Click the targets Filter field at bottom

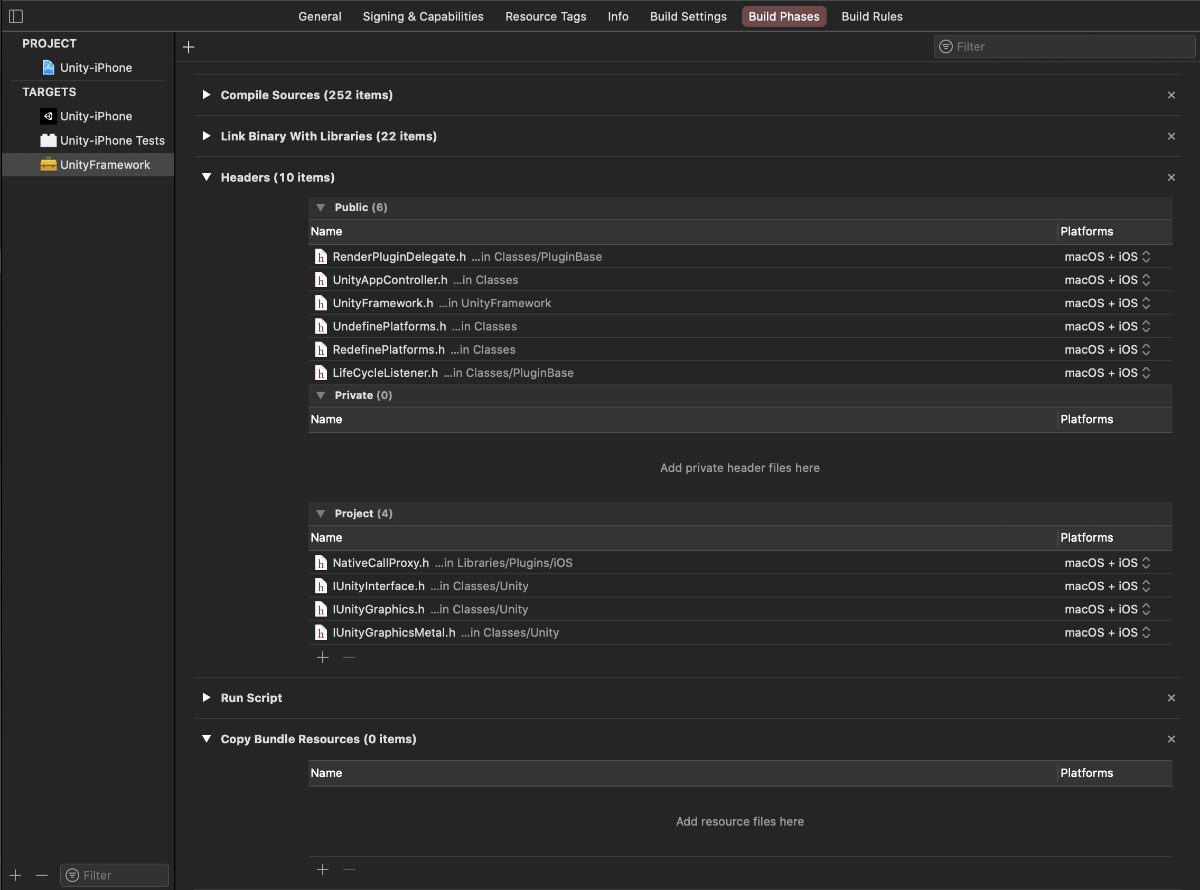pyautogui.click(x=114, y=875)
